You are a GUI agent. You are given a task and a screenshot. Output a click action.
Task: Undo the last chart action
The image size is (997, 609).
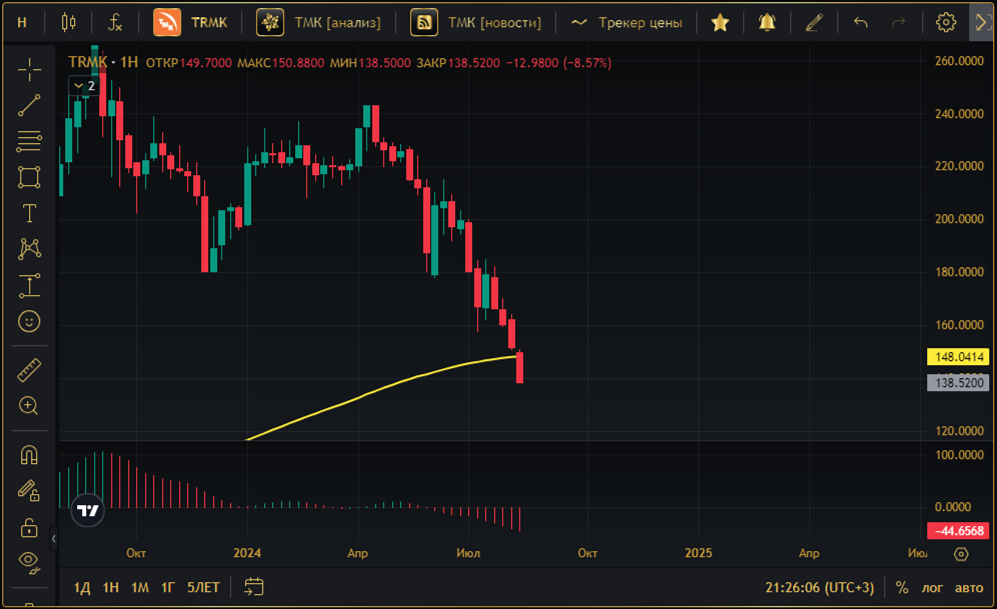[861, 23]
